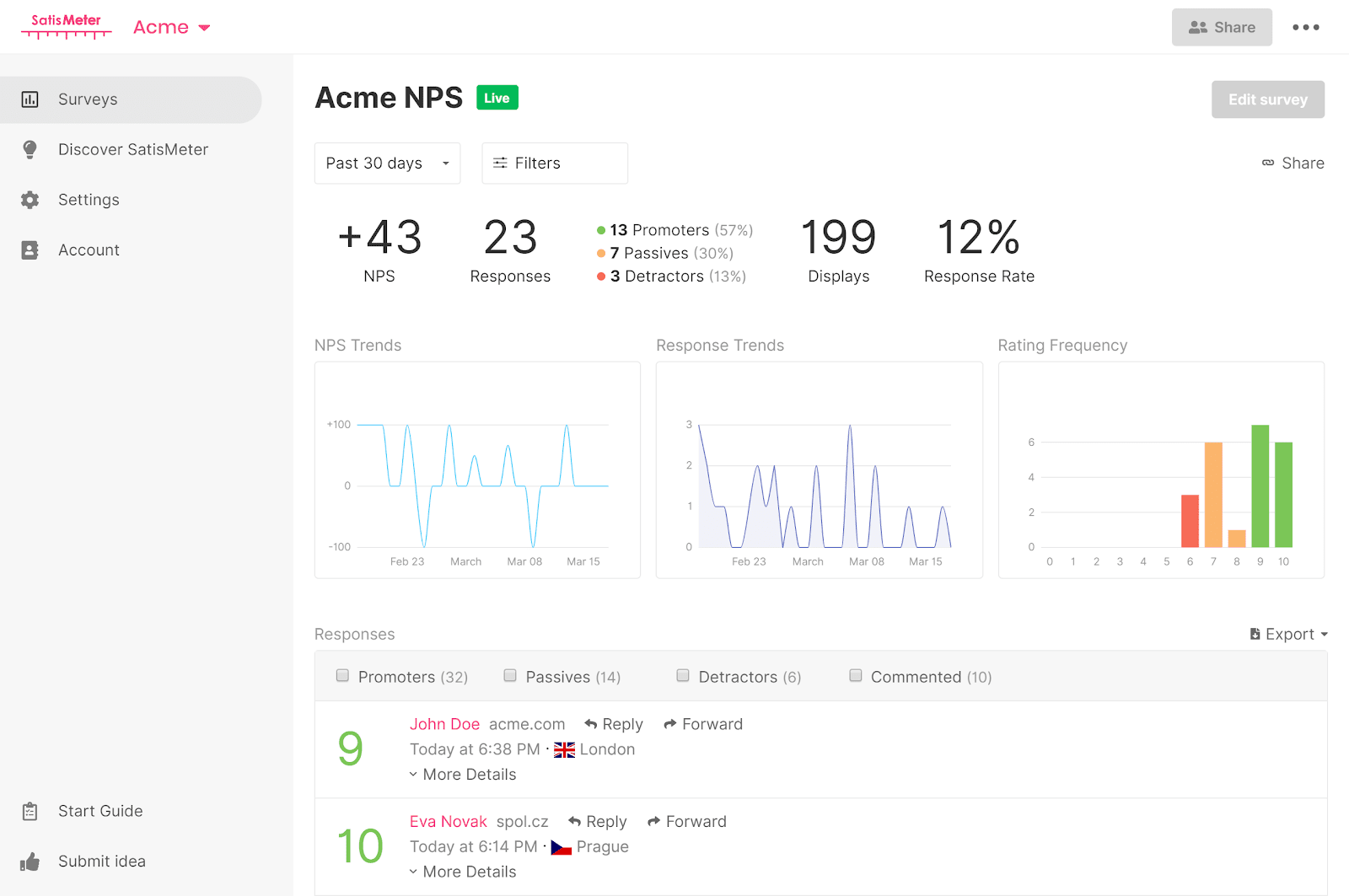Open the Past 30 days dropdown
The width and height of the screenshot is (1349, 896).
click(387, 163)
